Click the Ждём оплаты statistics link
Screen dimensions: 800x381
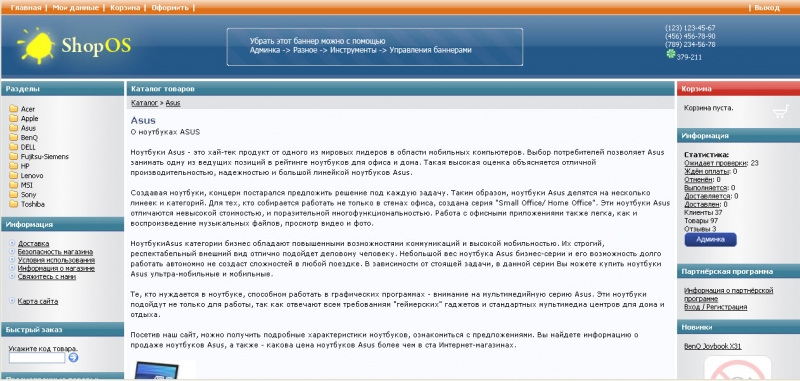(707, 171)
